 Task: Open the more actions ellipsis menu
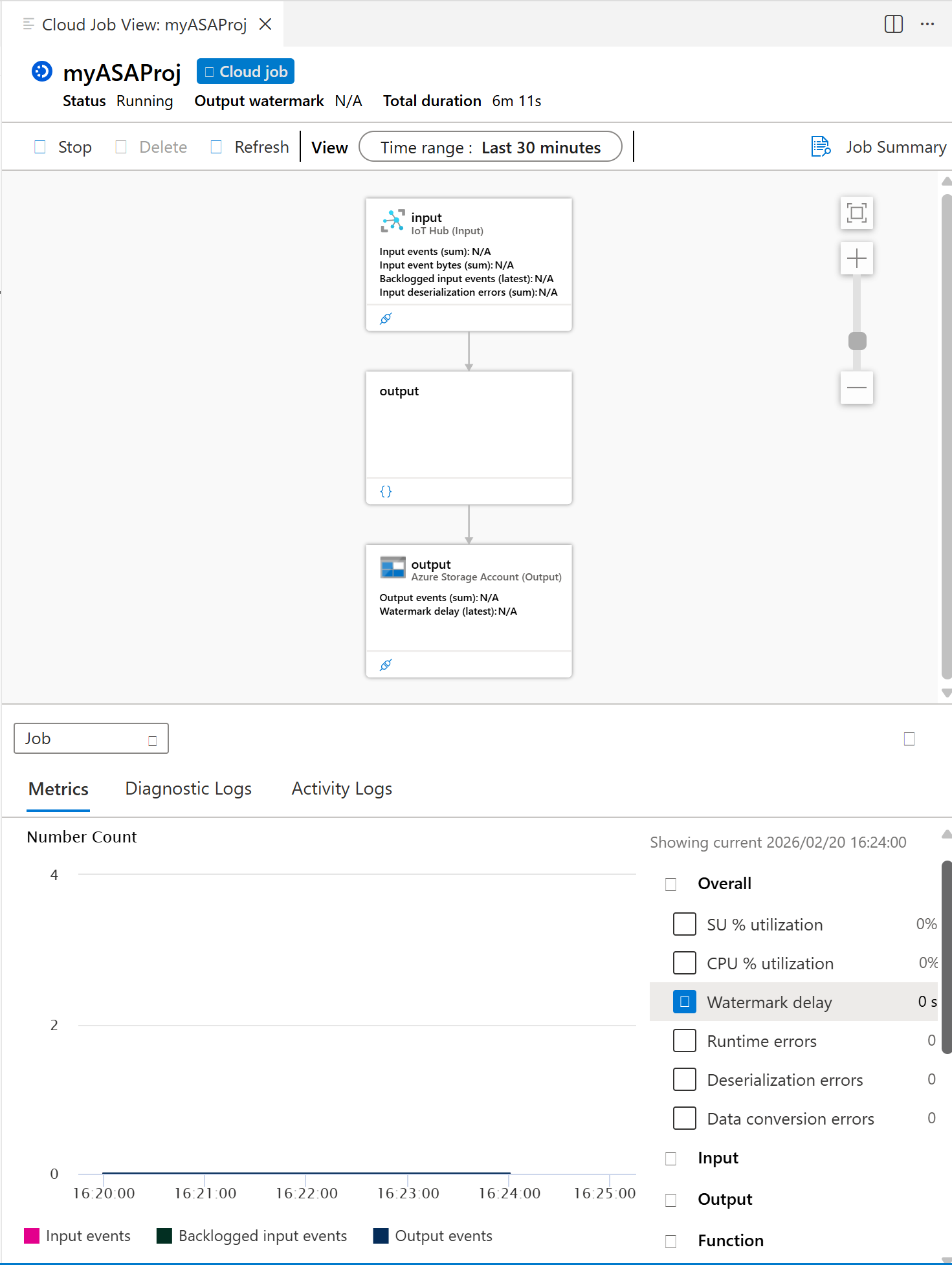click(x=927, y=24)
